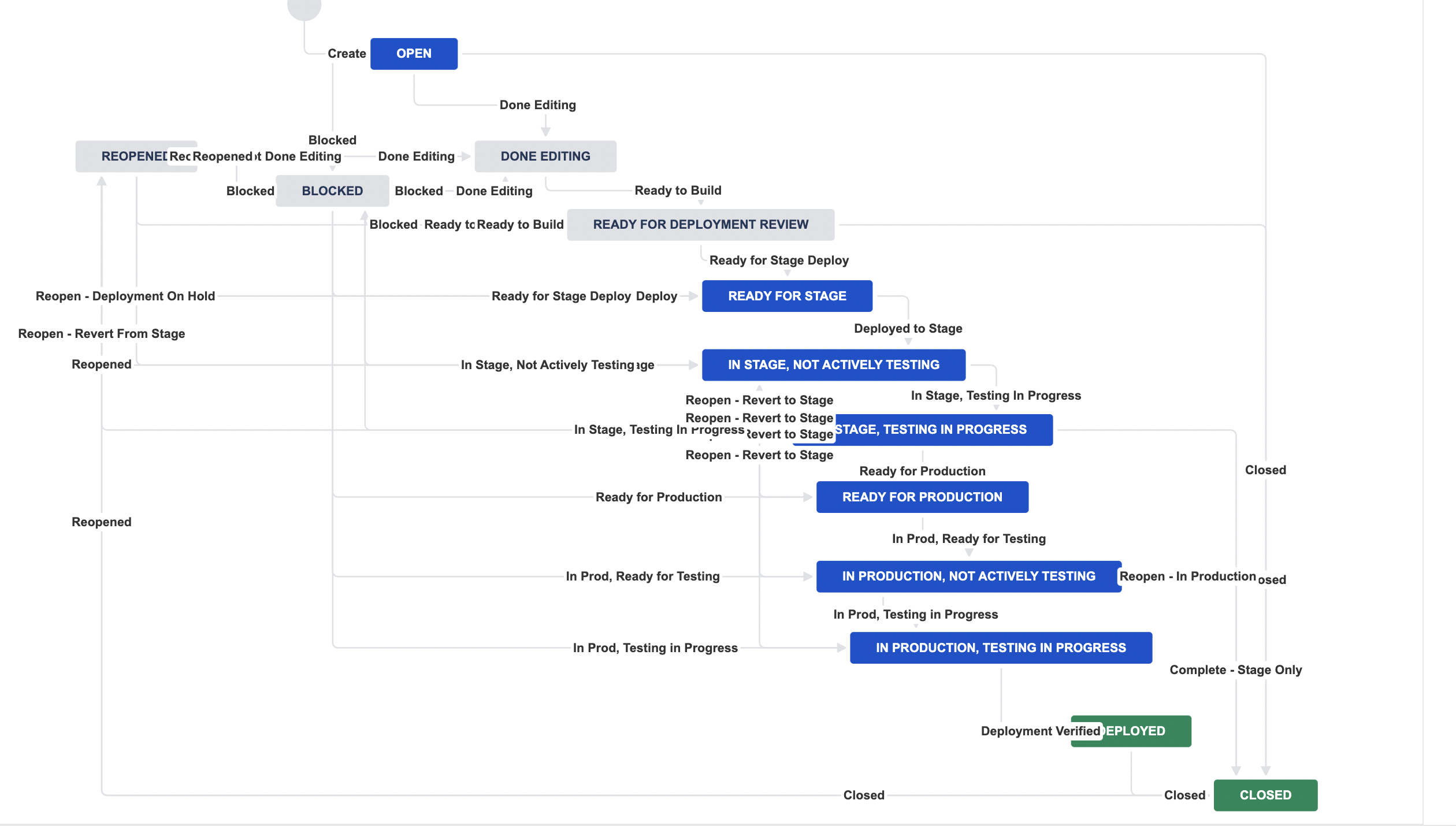The image size is (1456, 826).
Task: Select the BLOCKED status node
Action: (x=332, y=190)
